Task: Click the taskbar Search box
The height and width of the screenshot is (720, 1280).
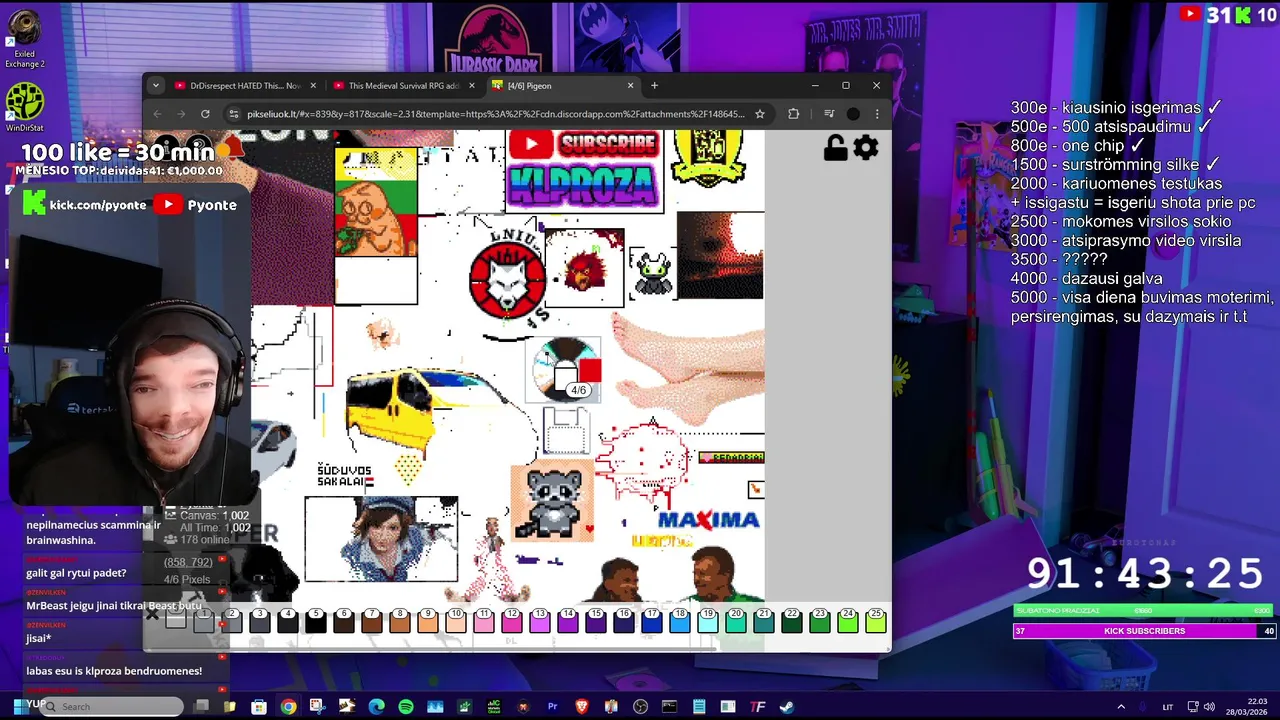Action: tap(111, 707)
